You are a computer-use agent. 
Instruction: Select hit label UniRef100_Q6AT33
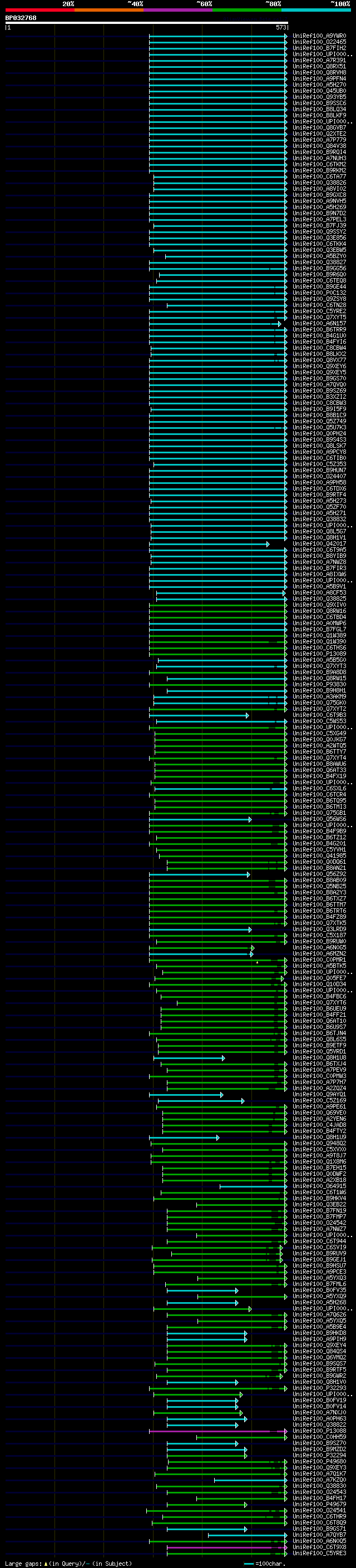coord(319,770)
